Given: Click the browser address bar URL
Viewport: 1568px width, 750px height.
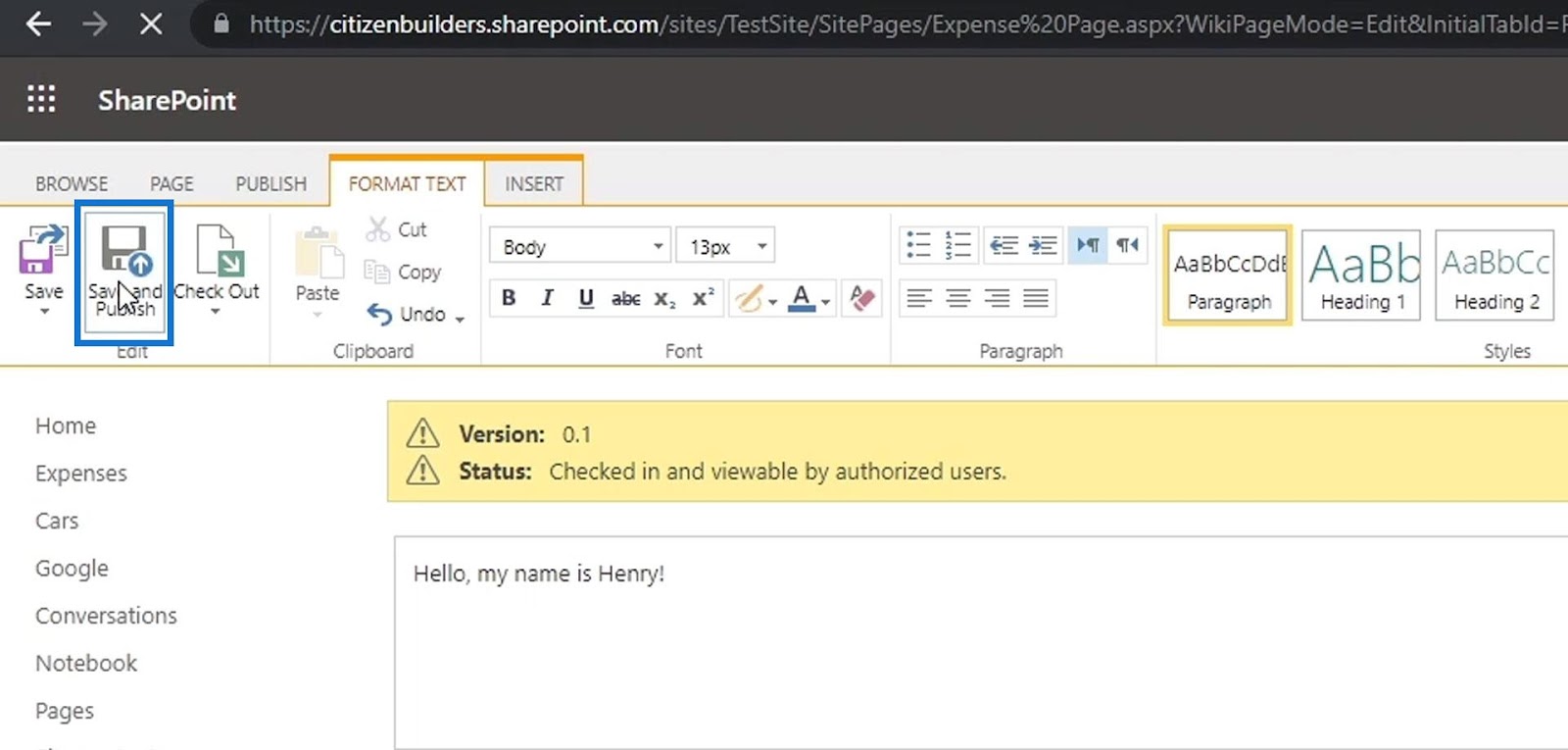Looking at the screenshot, I should (x=906, y=25).
